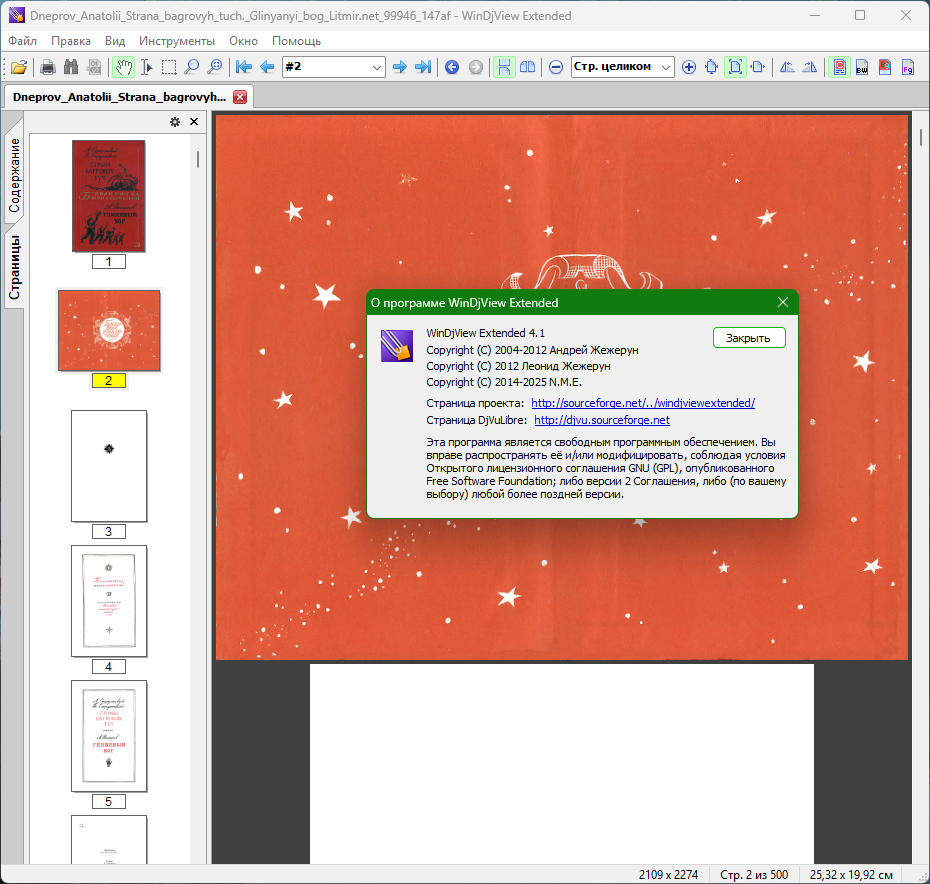Go to the previous page
The image size is (930, 884).
tap(267, 67)
